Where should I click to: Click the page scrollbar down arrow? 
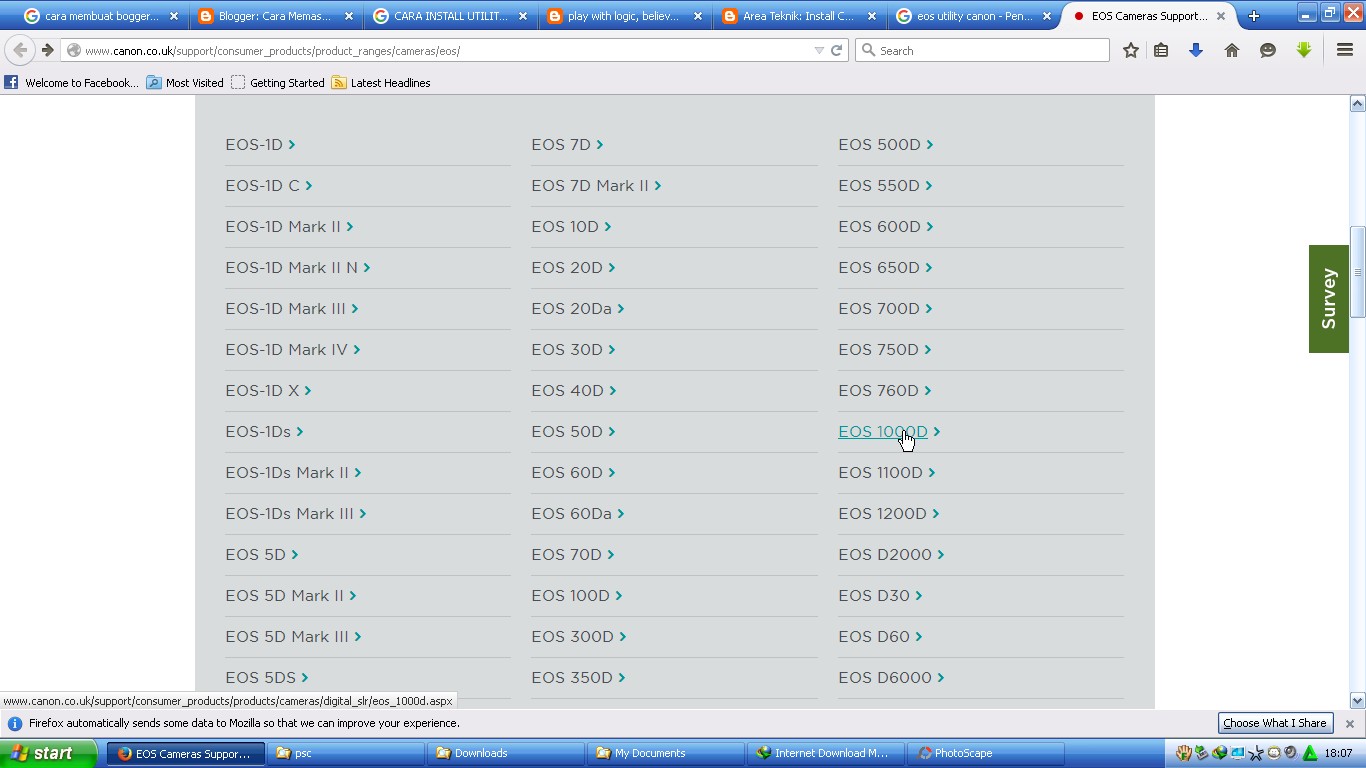(1357, 701)
